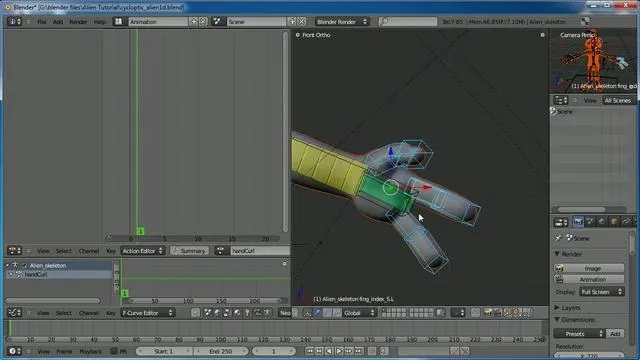640x360 pixels.
Task: Click the Start frame field
Action: tap(164, 351)
